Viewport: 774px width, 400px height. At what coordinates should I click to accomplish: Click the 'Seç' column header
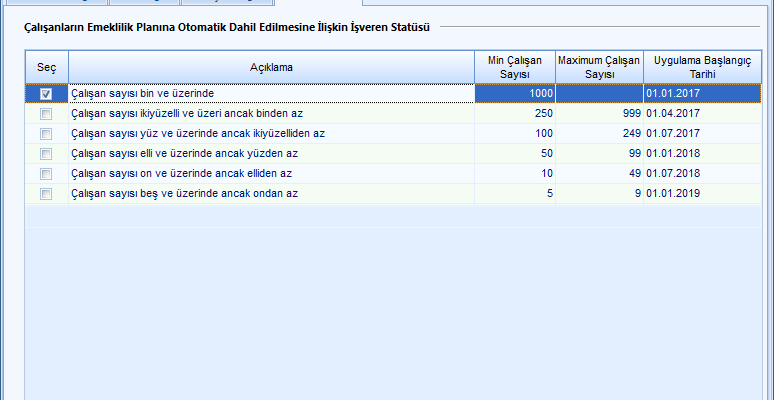[x=46, y=67]
